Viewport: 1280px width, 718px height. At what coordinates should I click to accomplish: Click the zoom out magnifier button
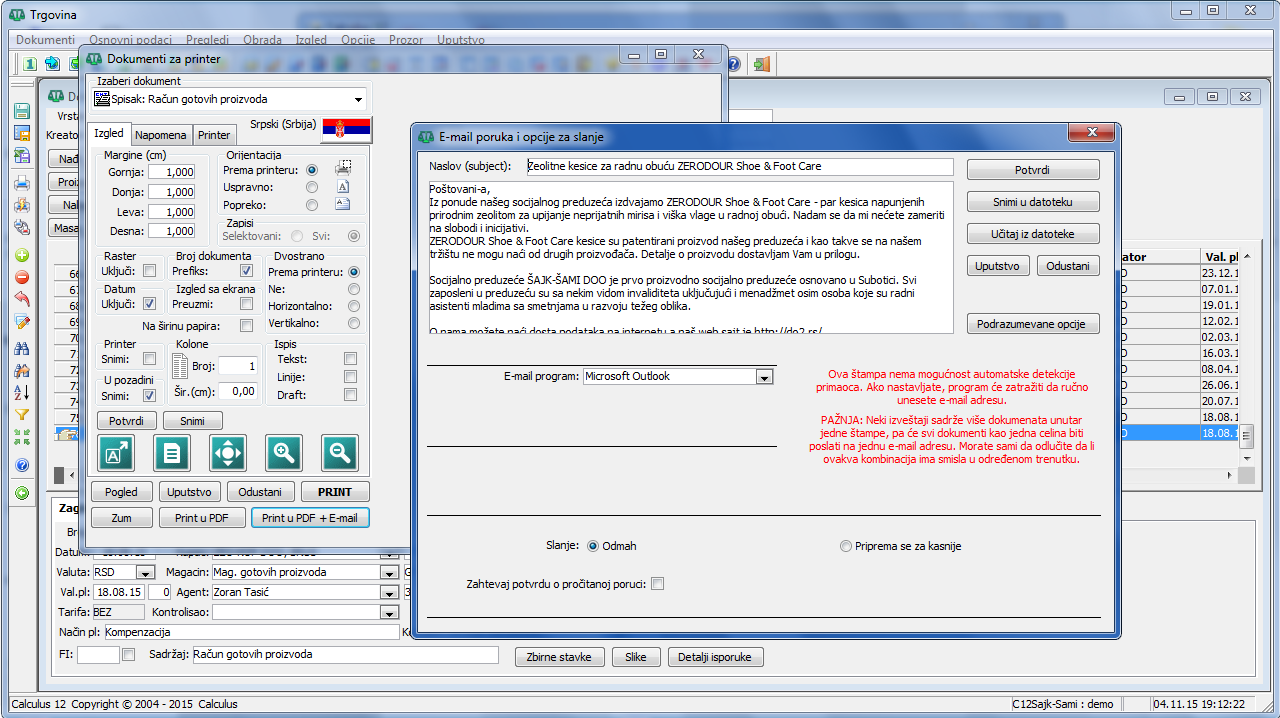pos(340,453)
